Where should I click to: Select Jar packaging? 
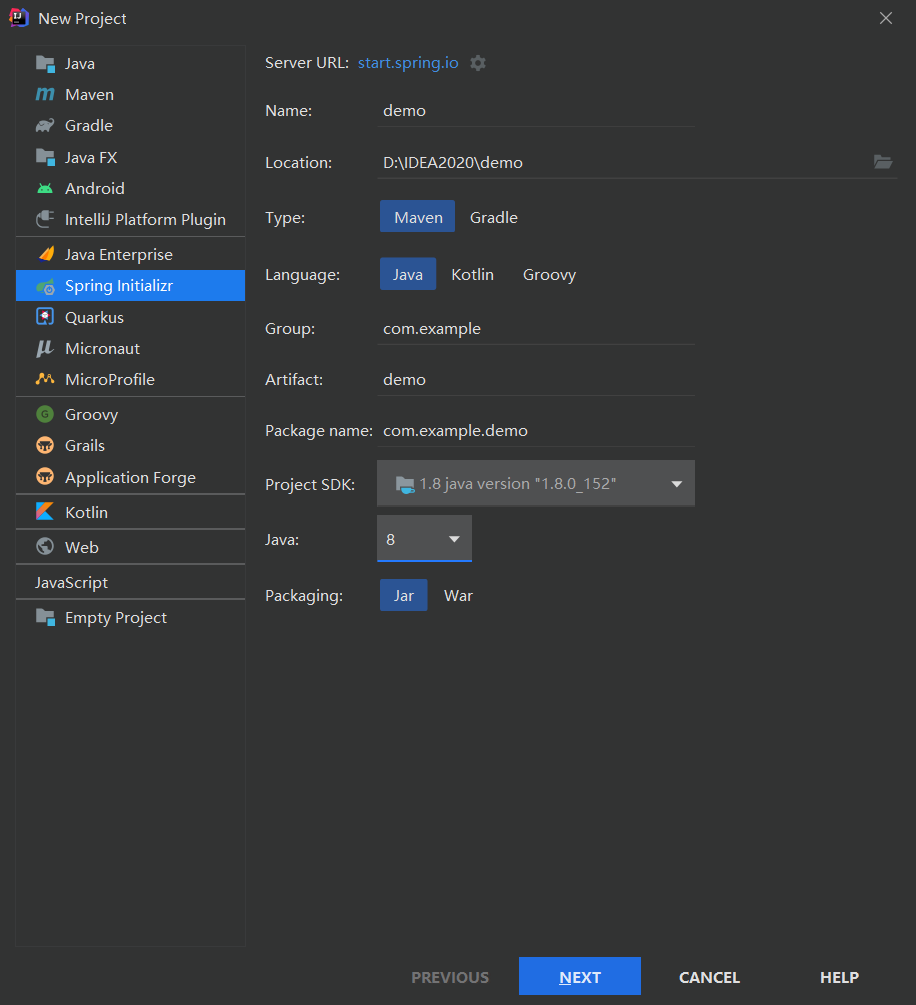tap(404, 595)
